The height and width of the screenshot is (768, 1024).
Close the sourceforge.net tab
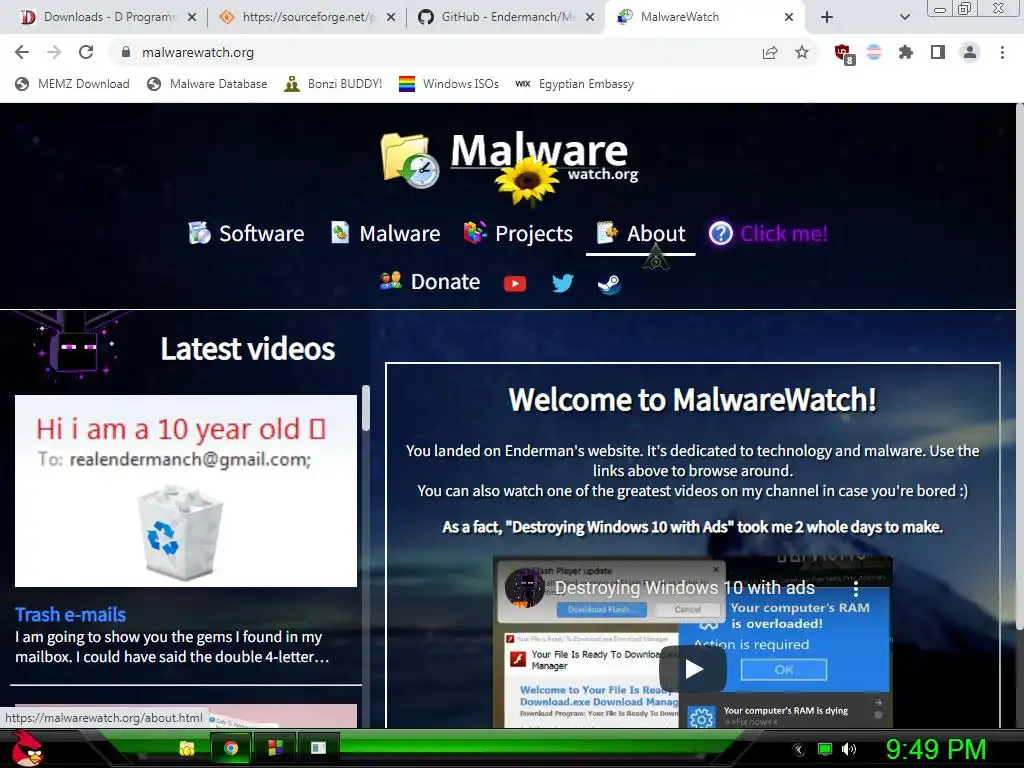coord(391,17)
